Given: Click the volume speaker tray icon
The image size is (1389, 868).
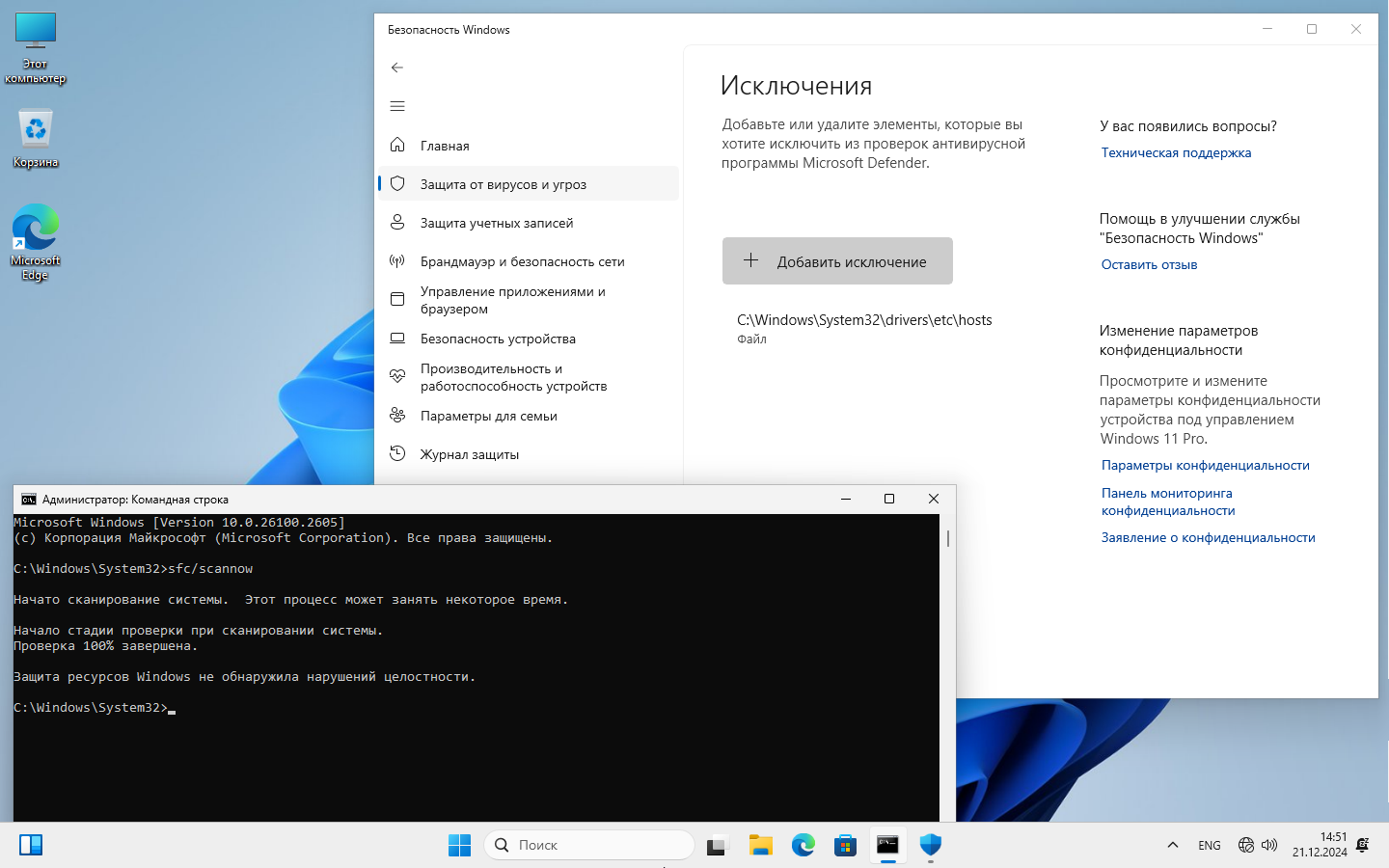Looking at the screenshot, I should 1269,845.
